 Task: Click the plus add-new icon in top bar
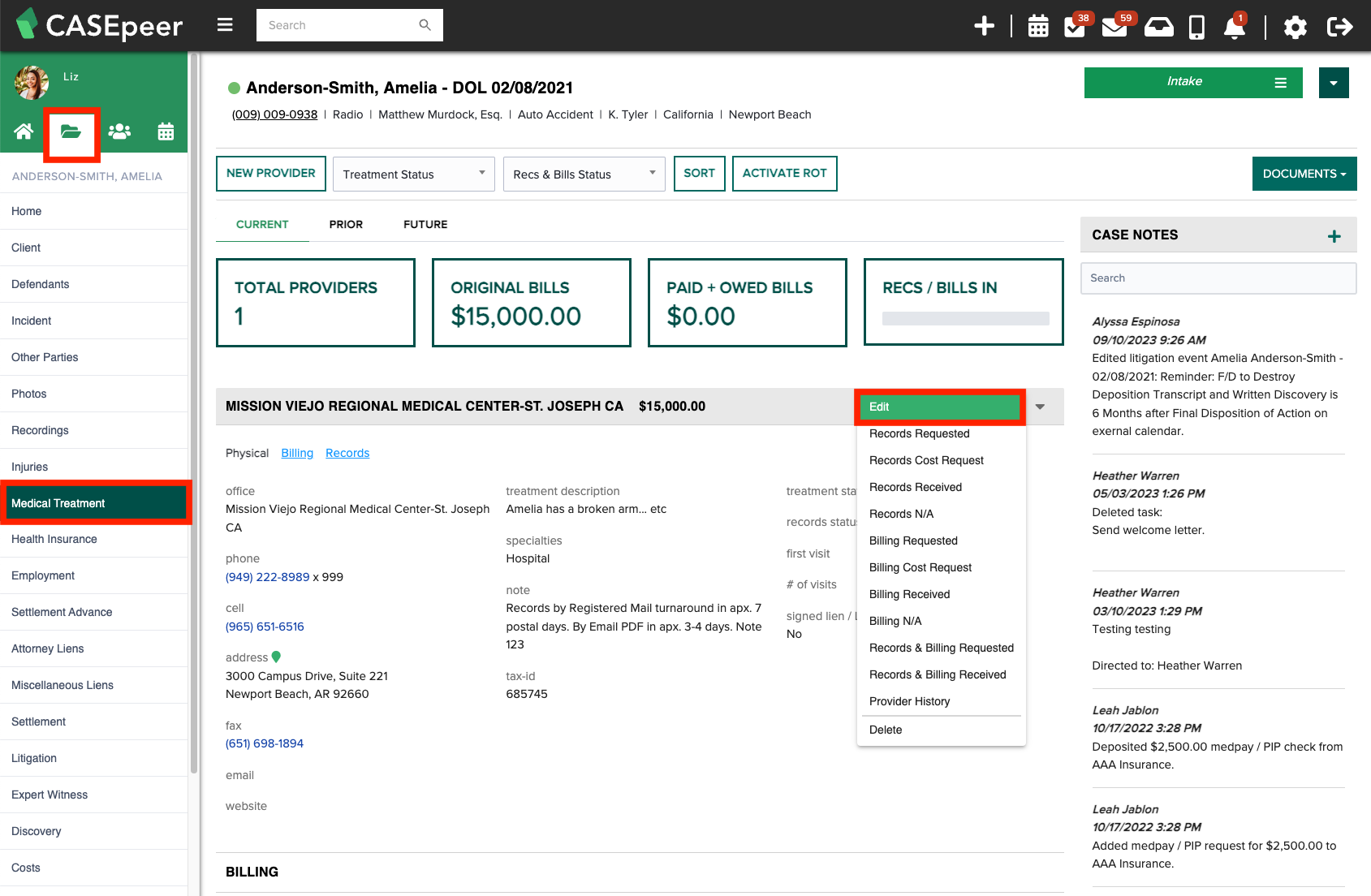(x=984, y=26)
